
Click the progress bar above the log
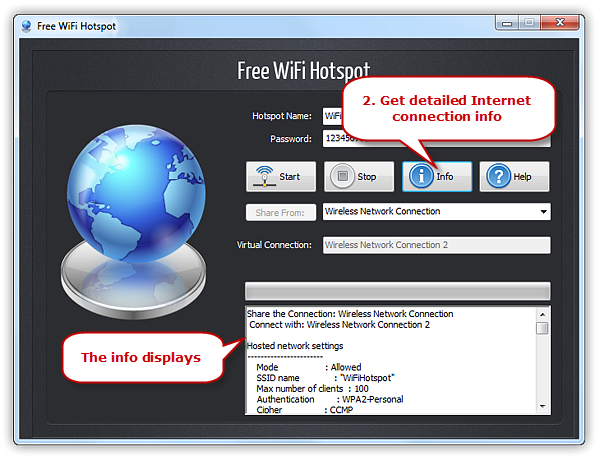click(x=398, y=291)
